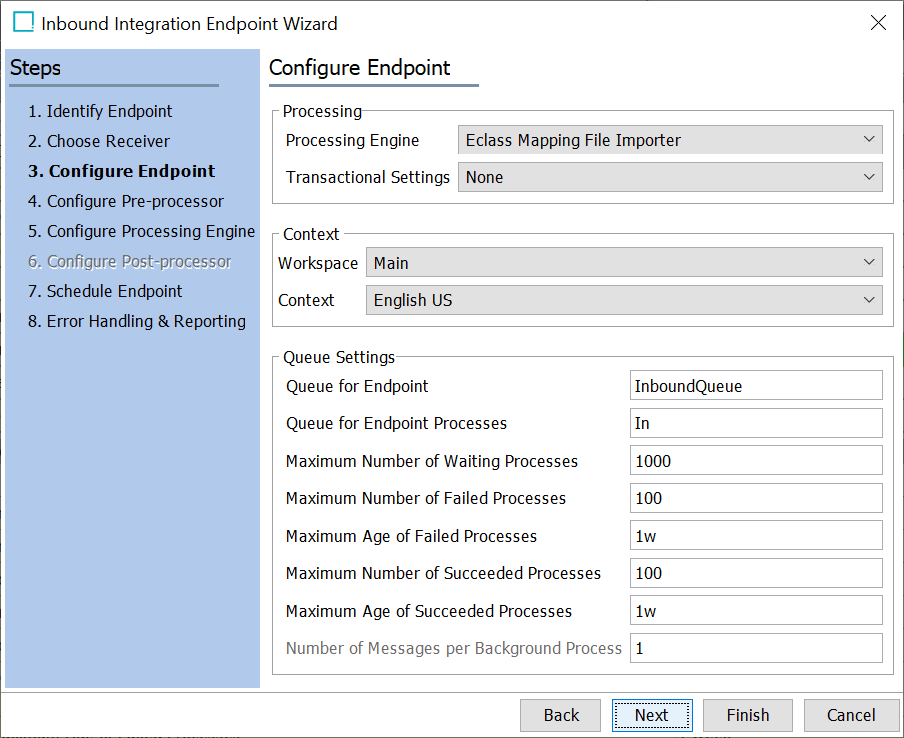Click the Finish button

tap(748, 715)
